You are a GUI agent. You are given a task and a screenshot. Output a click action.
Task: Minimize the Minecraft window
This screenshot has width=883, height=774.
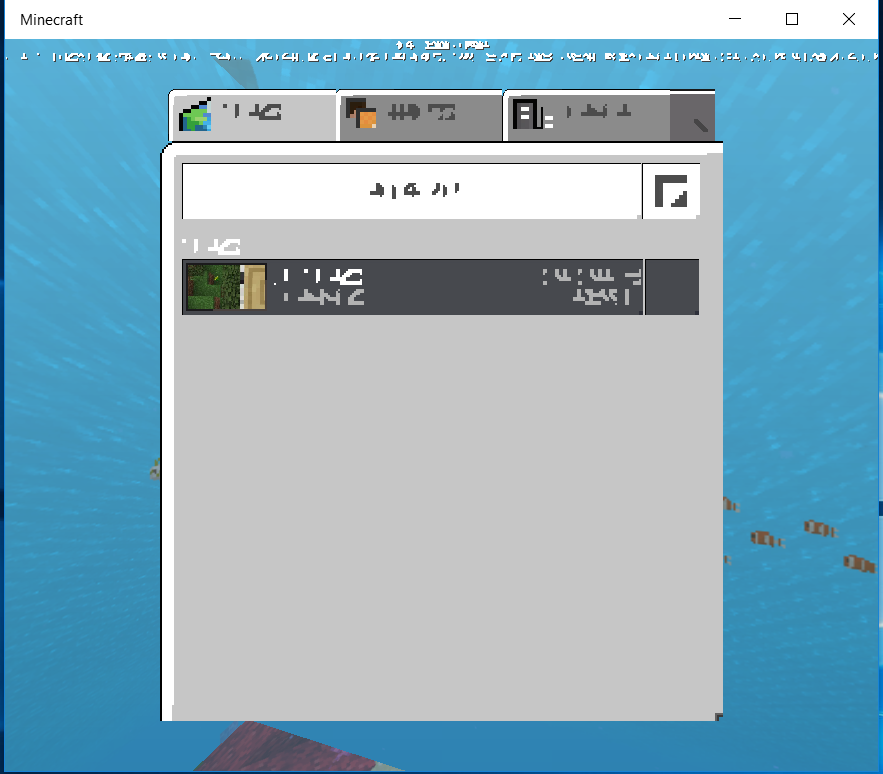tap(735, 19)
